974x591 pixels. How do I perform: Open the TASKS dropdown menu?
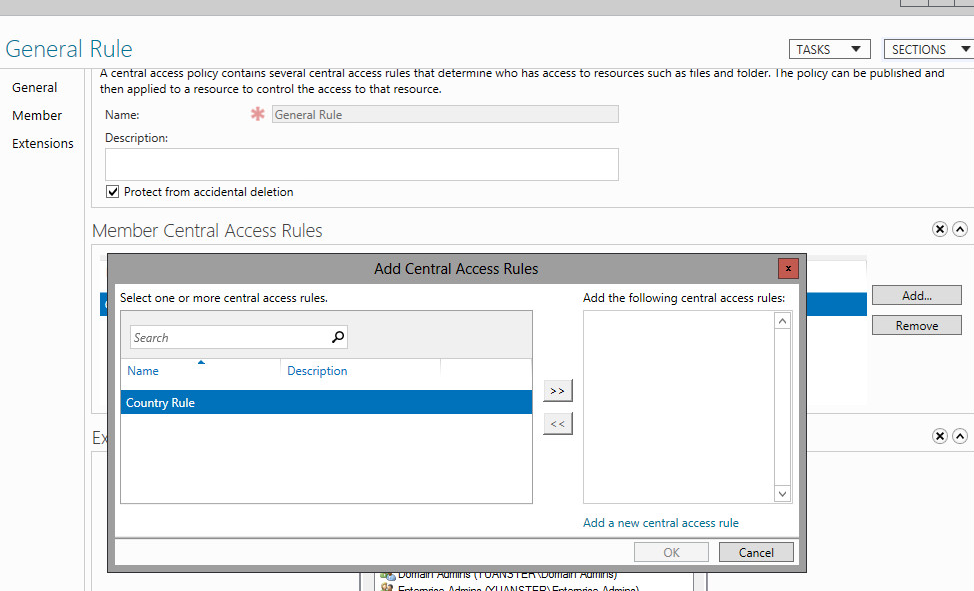point(829,49)
